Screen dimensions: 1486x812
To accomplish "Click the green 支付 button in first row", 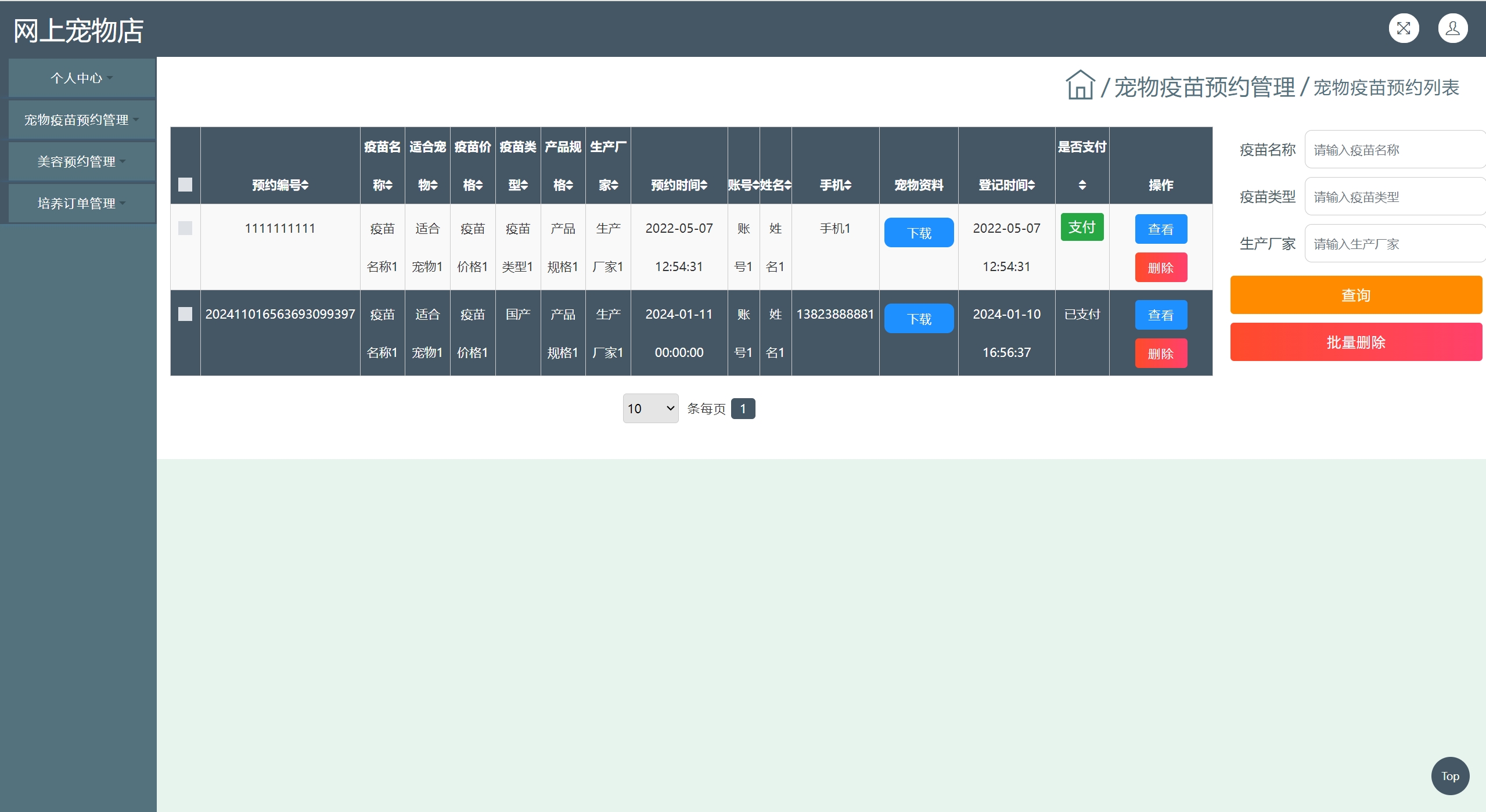I will 1081,227.
